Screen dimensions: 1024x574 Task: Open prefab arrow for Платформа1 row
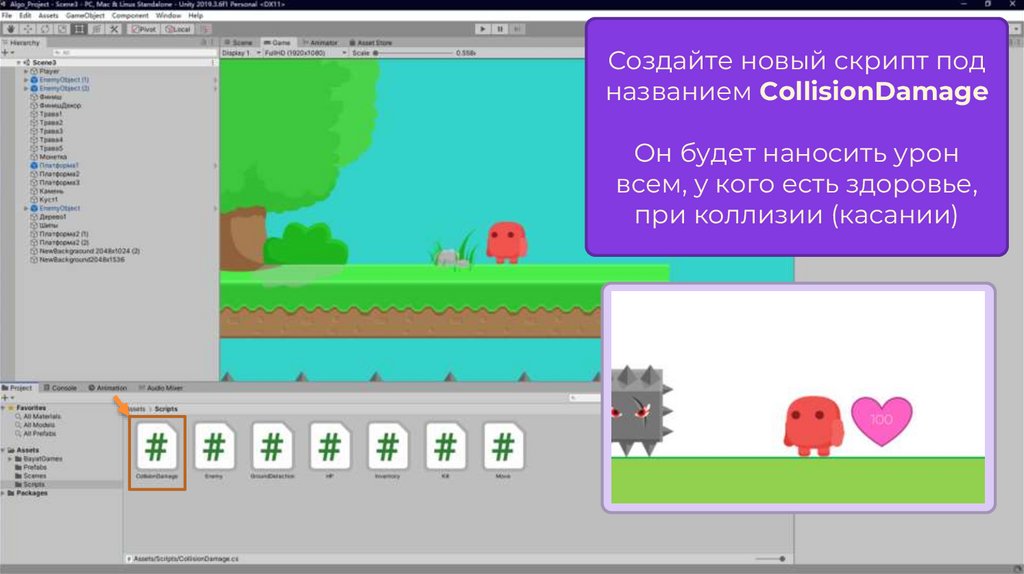click(x=215, y=165)
